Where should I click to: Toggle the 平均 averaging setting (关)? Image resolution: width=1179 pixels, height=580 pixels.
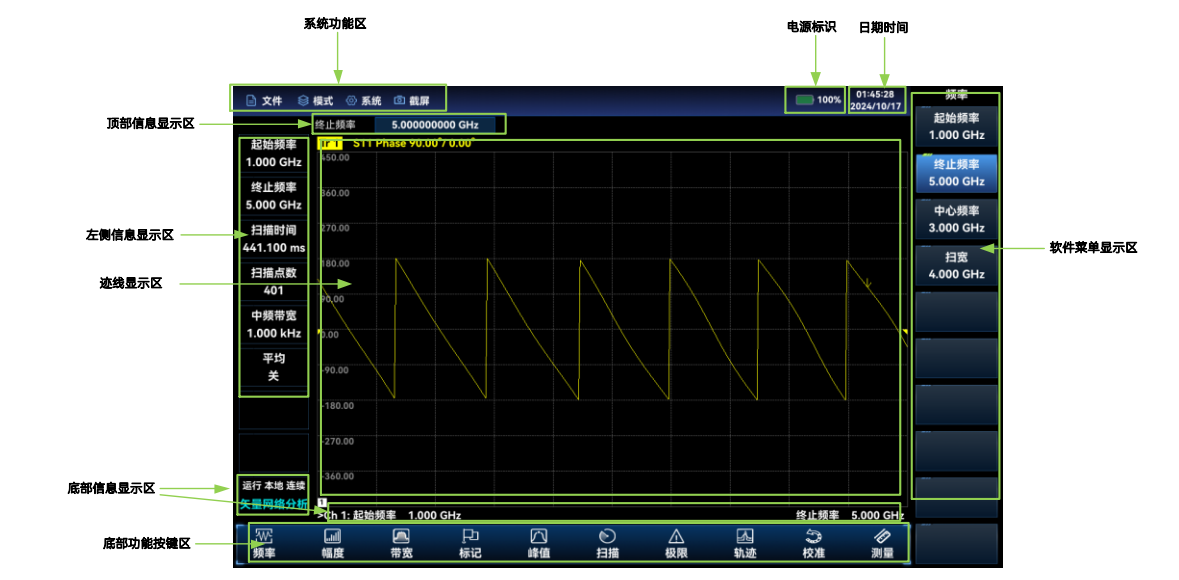[x=273, y=367]
